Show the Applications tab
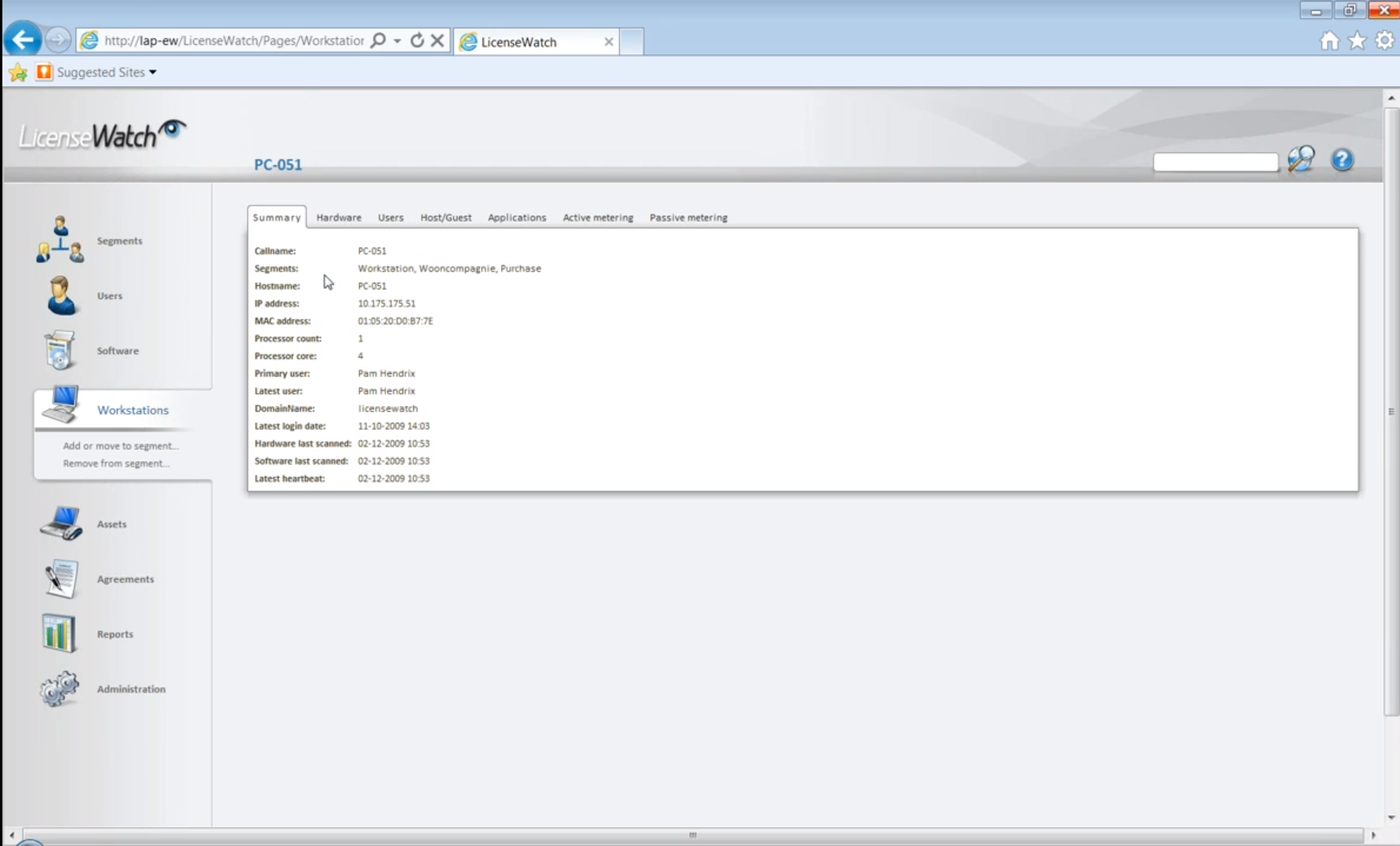The image size is (1400, 846). coord(517,217)
